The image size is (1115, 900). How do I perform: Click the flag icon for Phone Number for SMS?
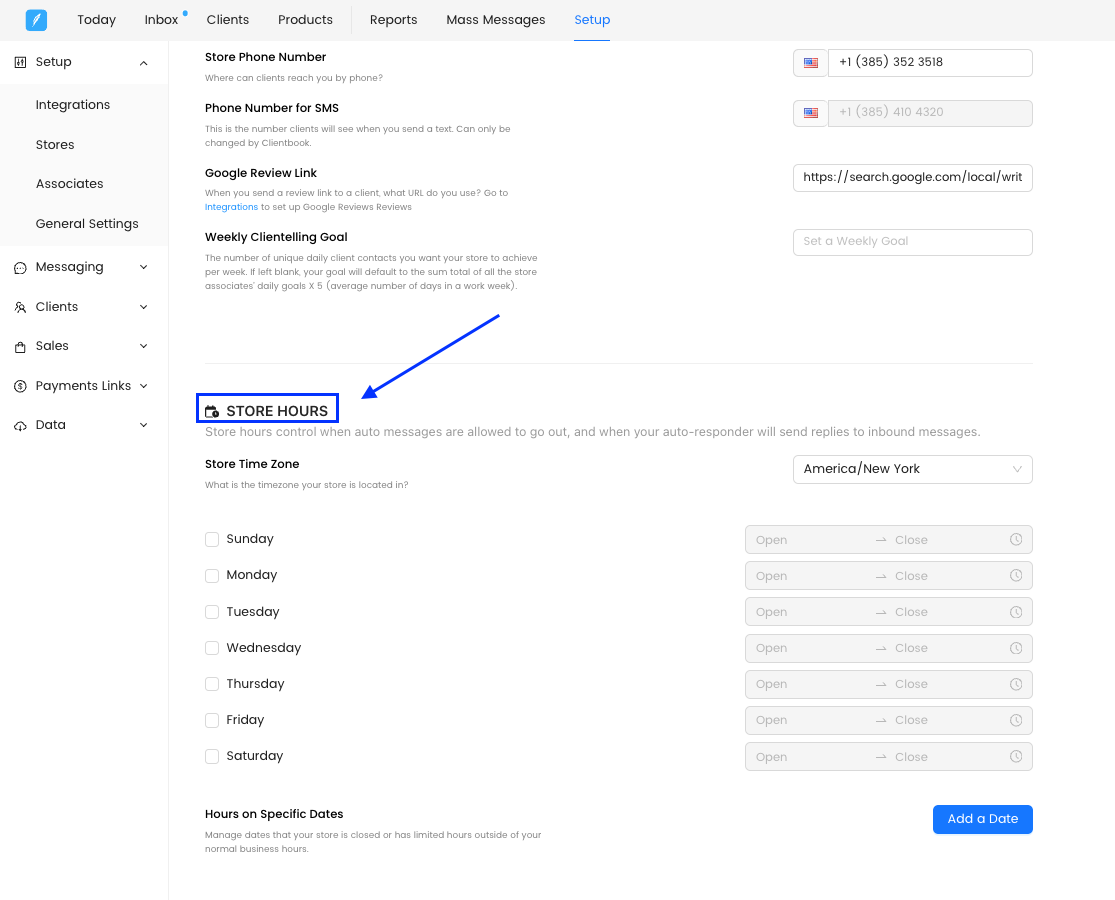tap(811, 113)
